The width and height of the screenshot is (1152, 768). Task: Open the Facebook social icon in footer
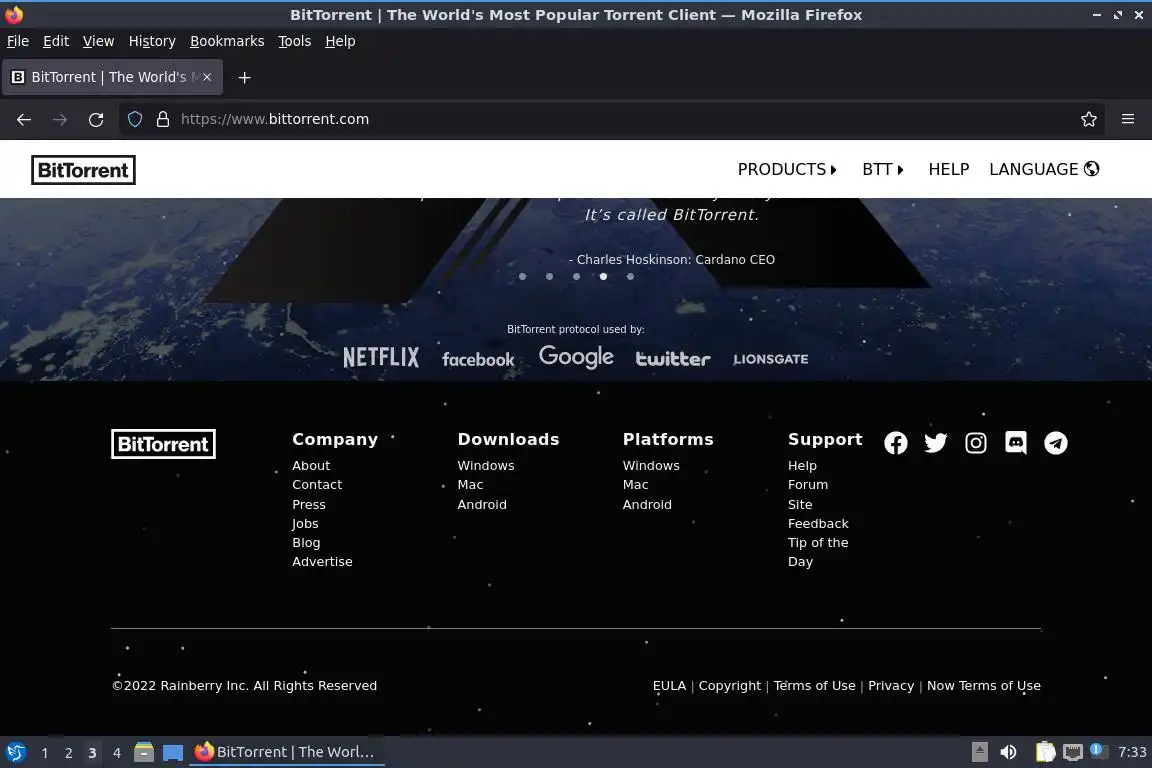896,443
